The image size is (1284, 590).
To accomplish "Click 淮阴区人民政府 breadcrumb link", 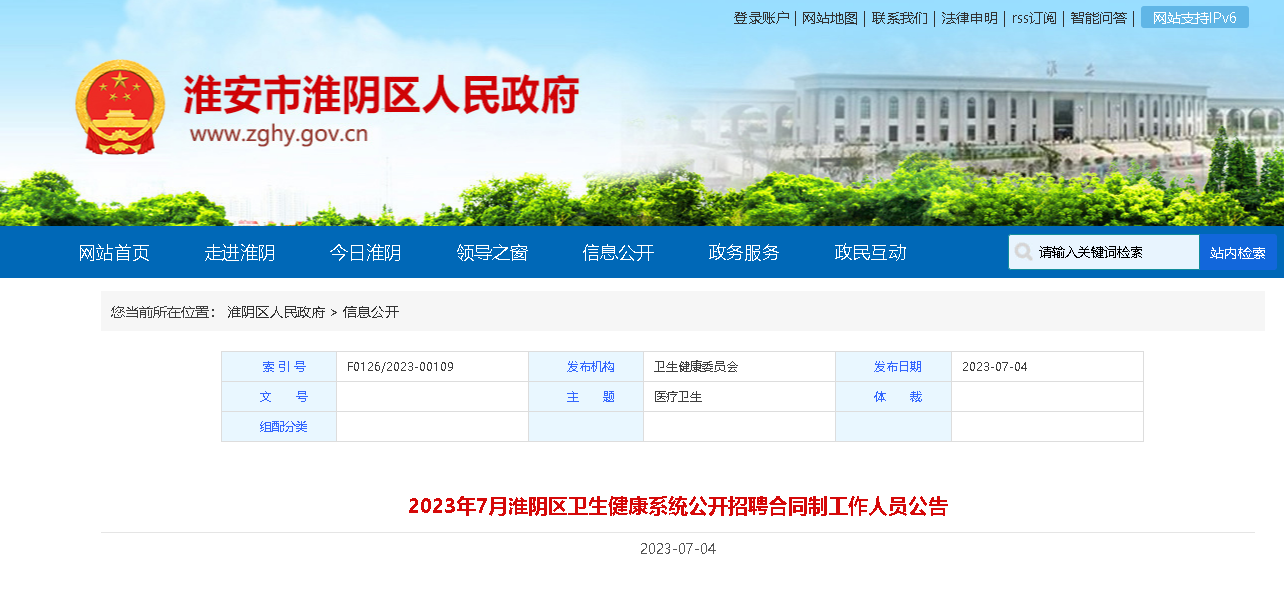I will point(276,312).
